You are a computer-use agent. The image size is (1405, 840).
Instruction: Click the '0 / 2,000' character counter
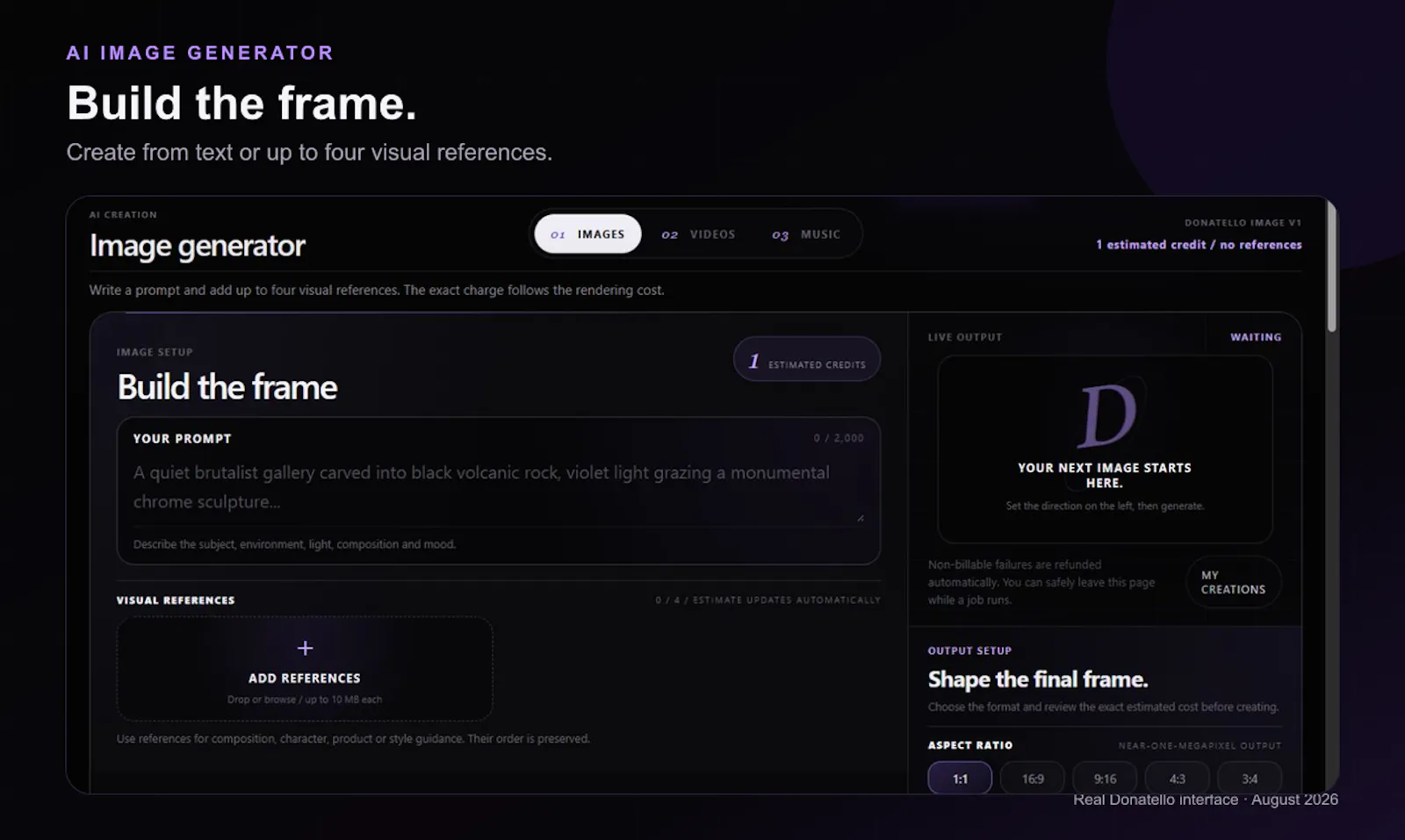coord(839,438)
